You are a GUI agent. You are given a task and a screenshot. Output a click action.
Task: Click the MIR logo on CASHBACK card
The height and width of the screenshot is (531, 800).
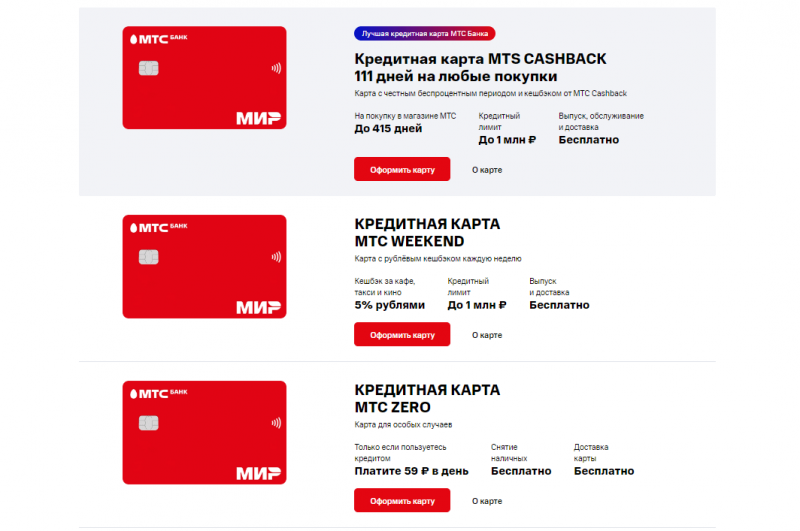[258, 118]
